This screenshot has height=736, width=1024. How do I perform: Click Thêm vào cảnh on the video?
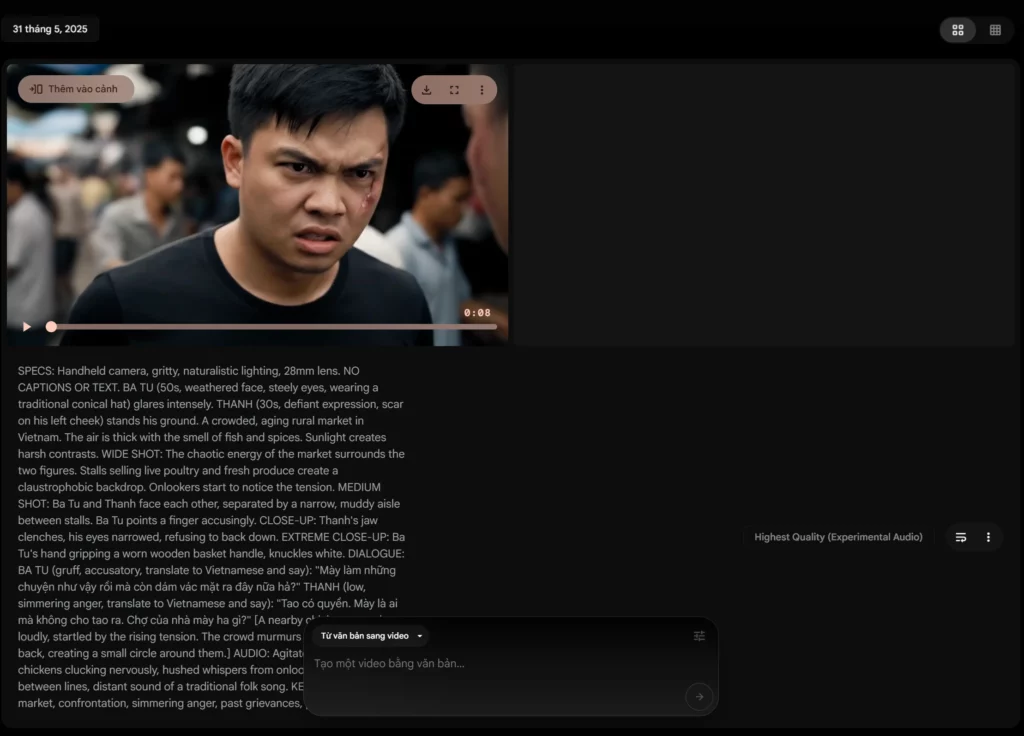(76, 89)
